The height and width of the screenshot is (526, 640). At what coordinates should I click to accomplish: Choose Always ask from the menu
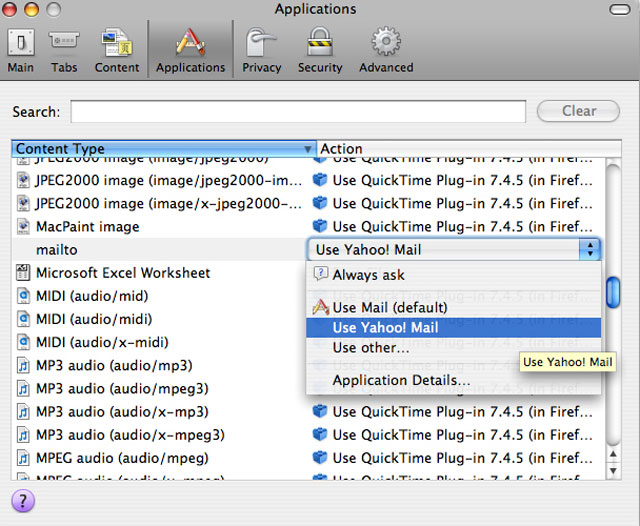453,275
